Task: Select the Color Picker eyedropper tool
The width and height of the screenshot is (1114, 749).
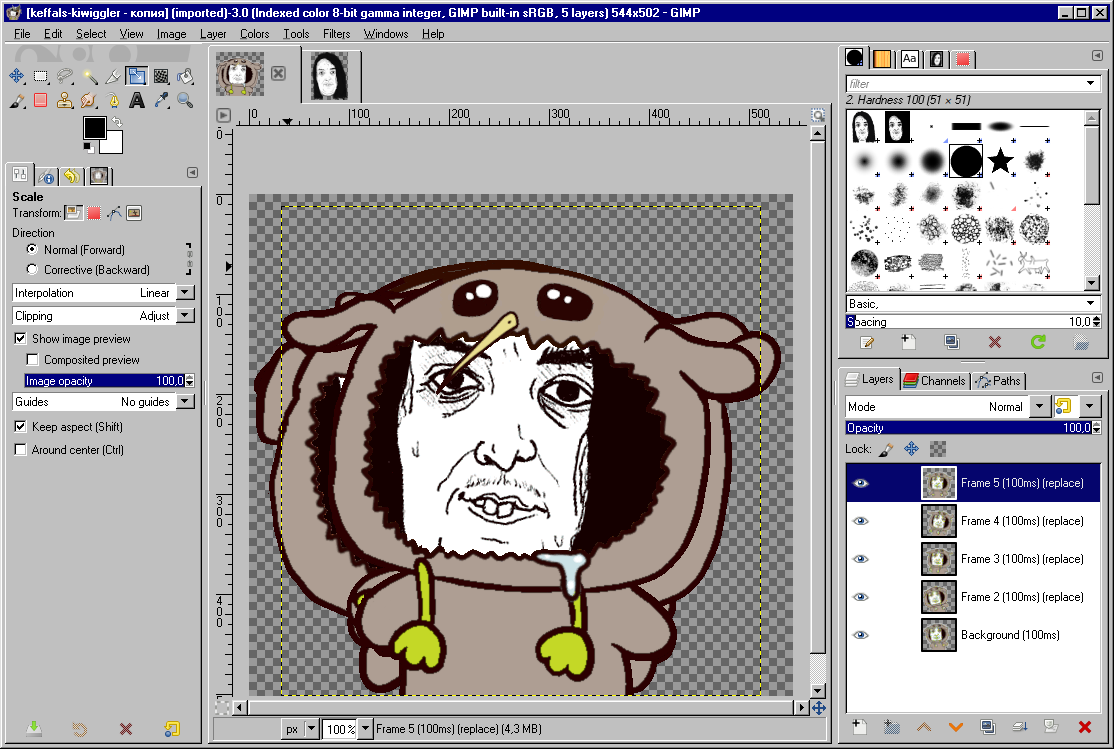Action: point(161,100)
